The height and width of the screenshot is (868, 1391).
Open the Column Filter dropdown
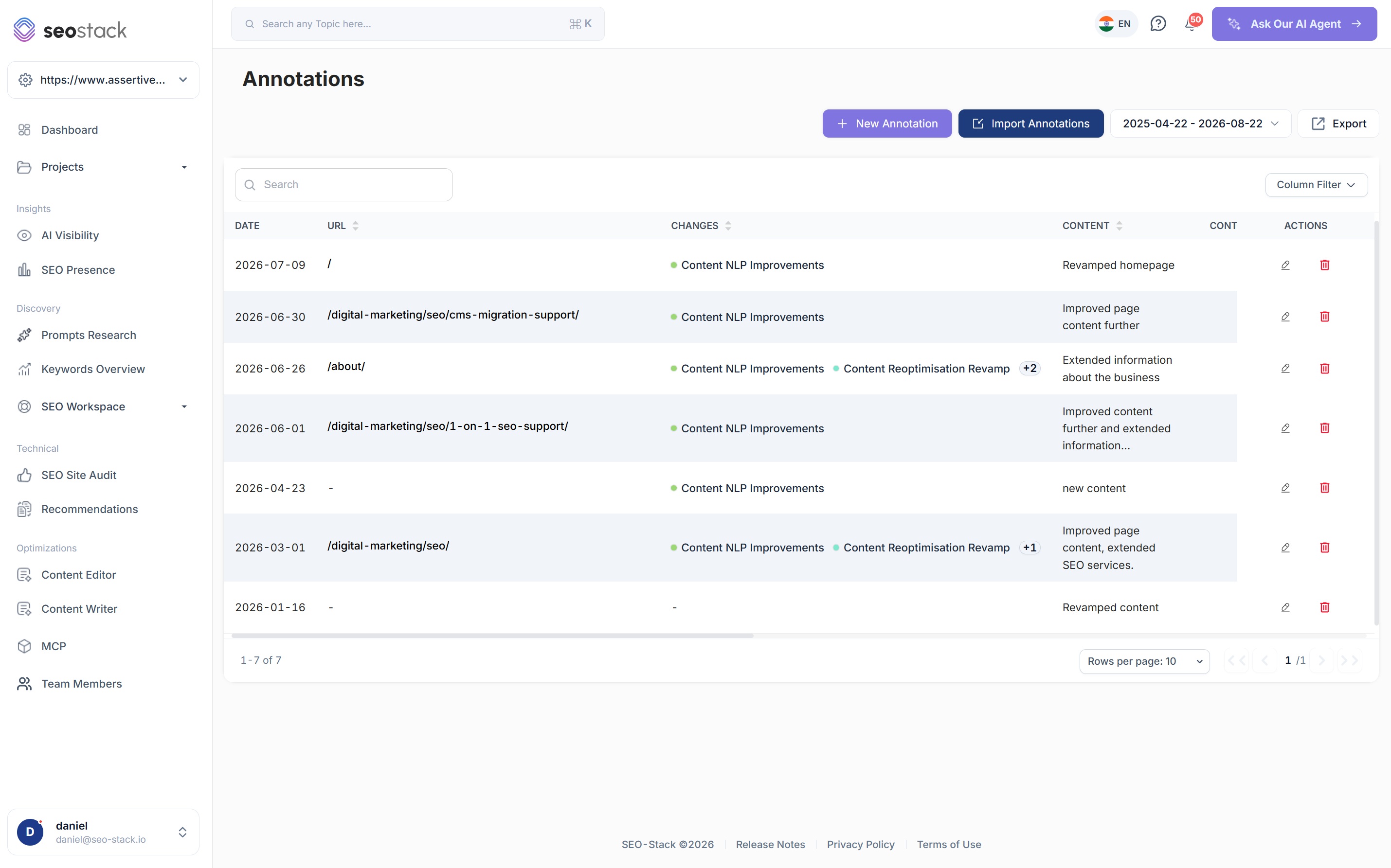[x=1317, y=185]
